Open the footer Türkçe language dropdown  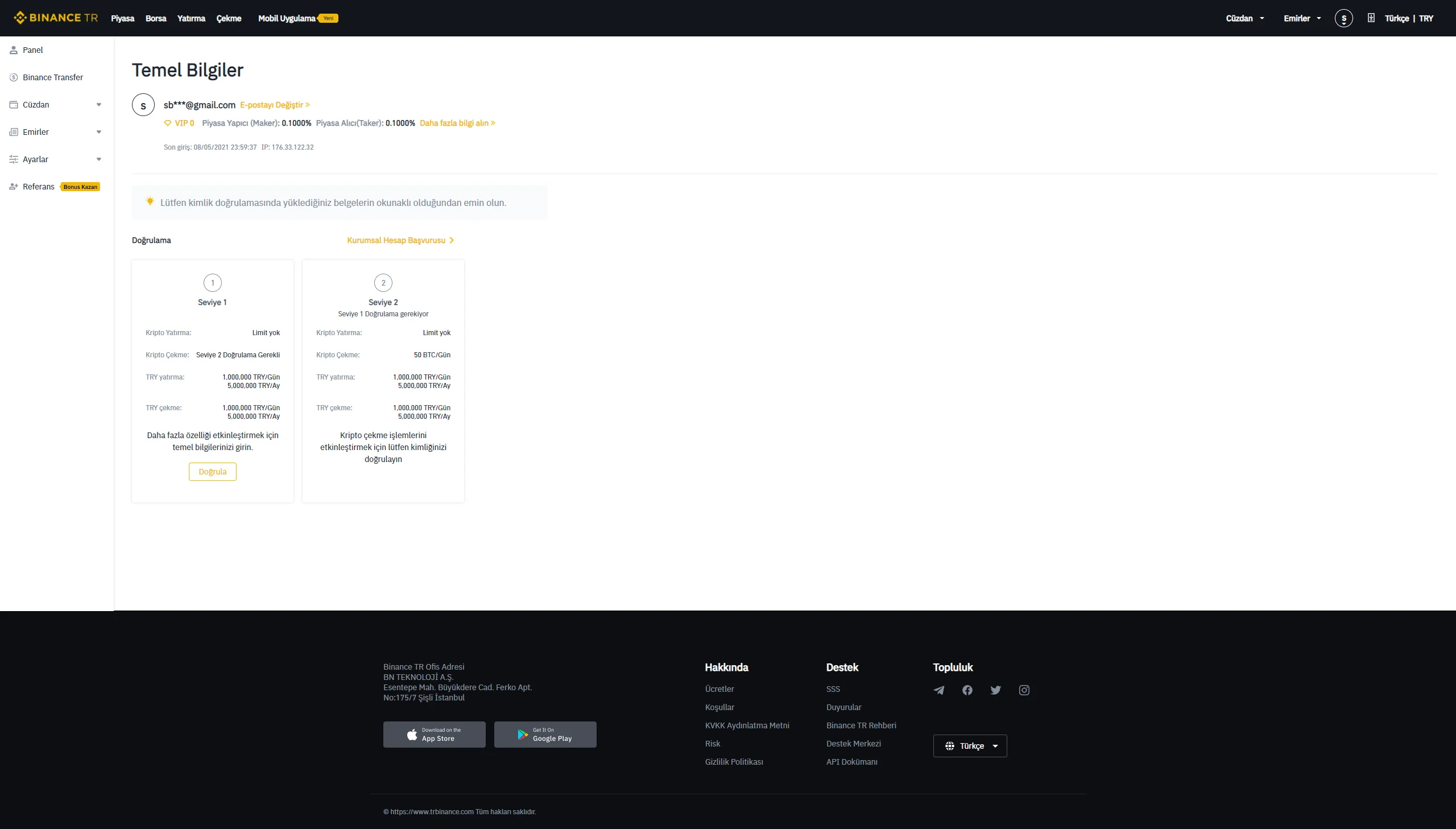click(970, 746)
